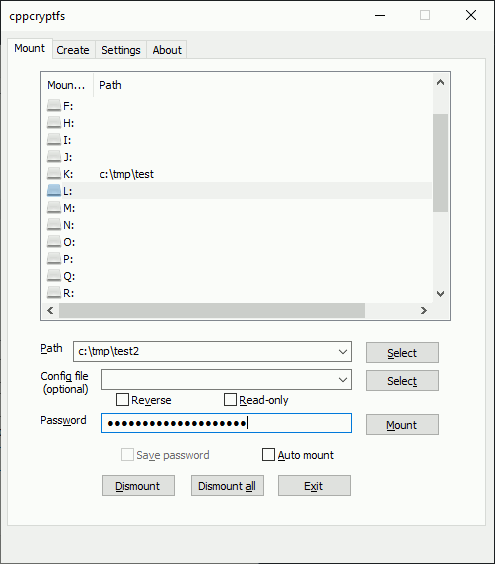Screen dimensions: 495x564
Task: Click the scroll down arrow in drive list
Action: (440, 294)
